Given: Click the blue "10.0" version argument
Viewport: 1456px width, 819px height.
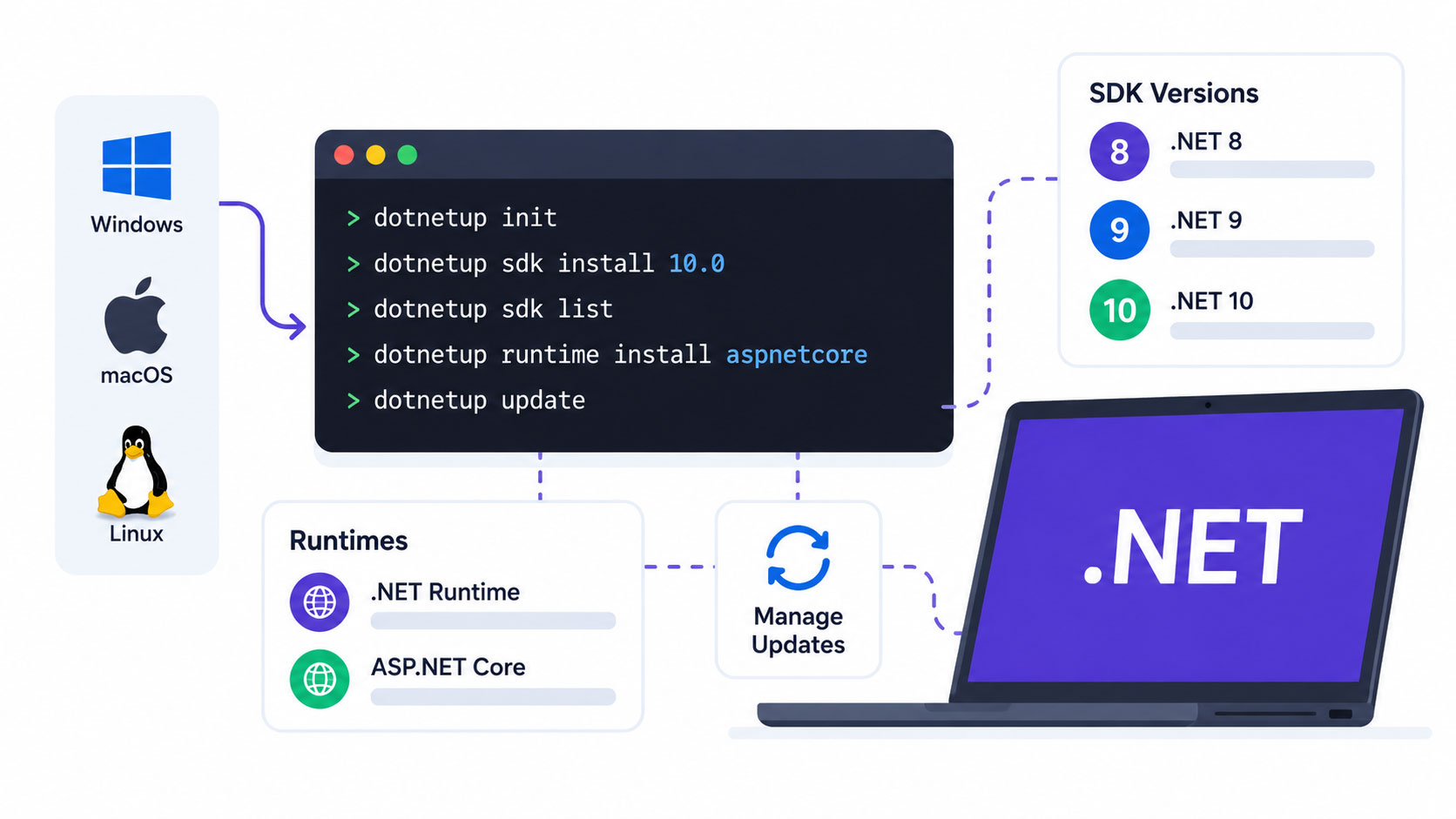Looking at the screenshot, I should tap(697, 264).
